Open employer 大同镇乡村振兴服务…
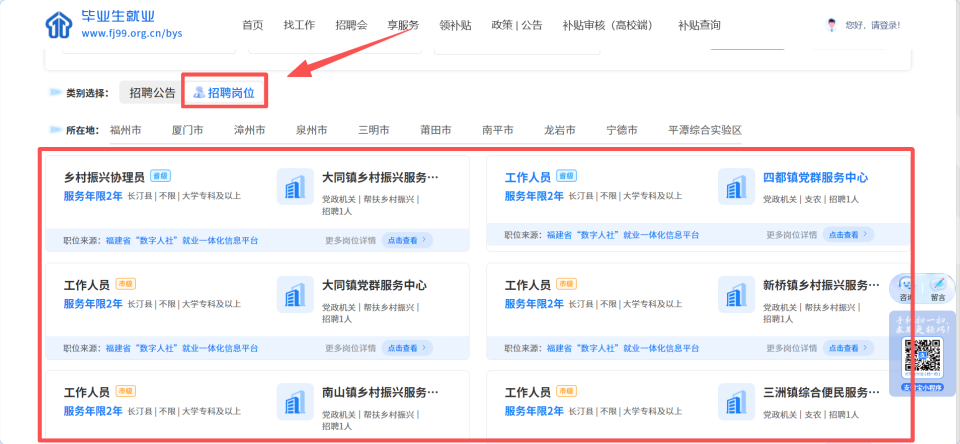960x444 pixels. click(x=381, y=178)
